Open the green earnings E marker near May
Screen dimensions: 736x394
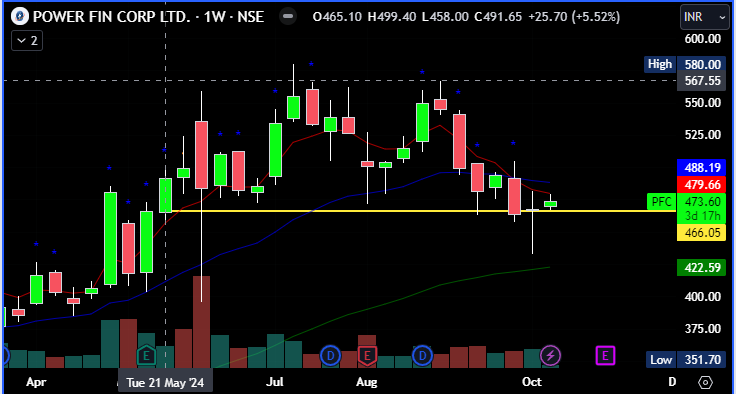click(x=146, y=355)
